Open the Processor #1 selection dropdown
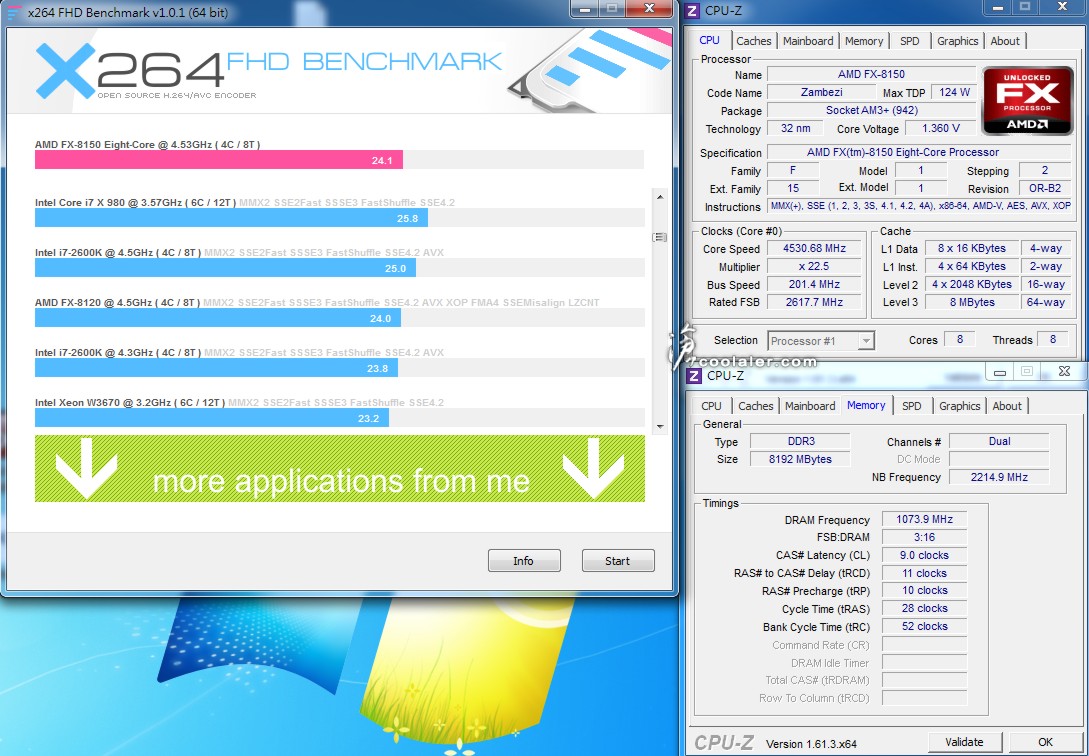The height and width of the screenshot is (756, 1089). coord(821,341)
